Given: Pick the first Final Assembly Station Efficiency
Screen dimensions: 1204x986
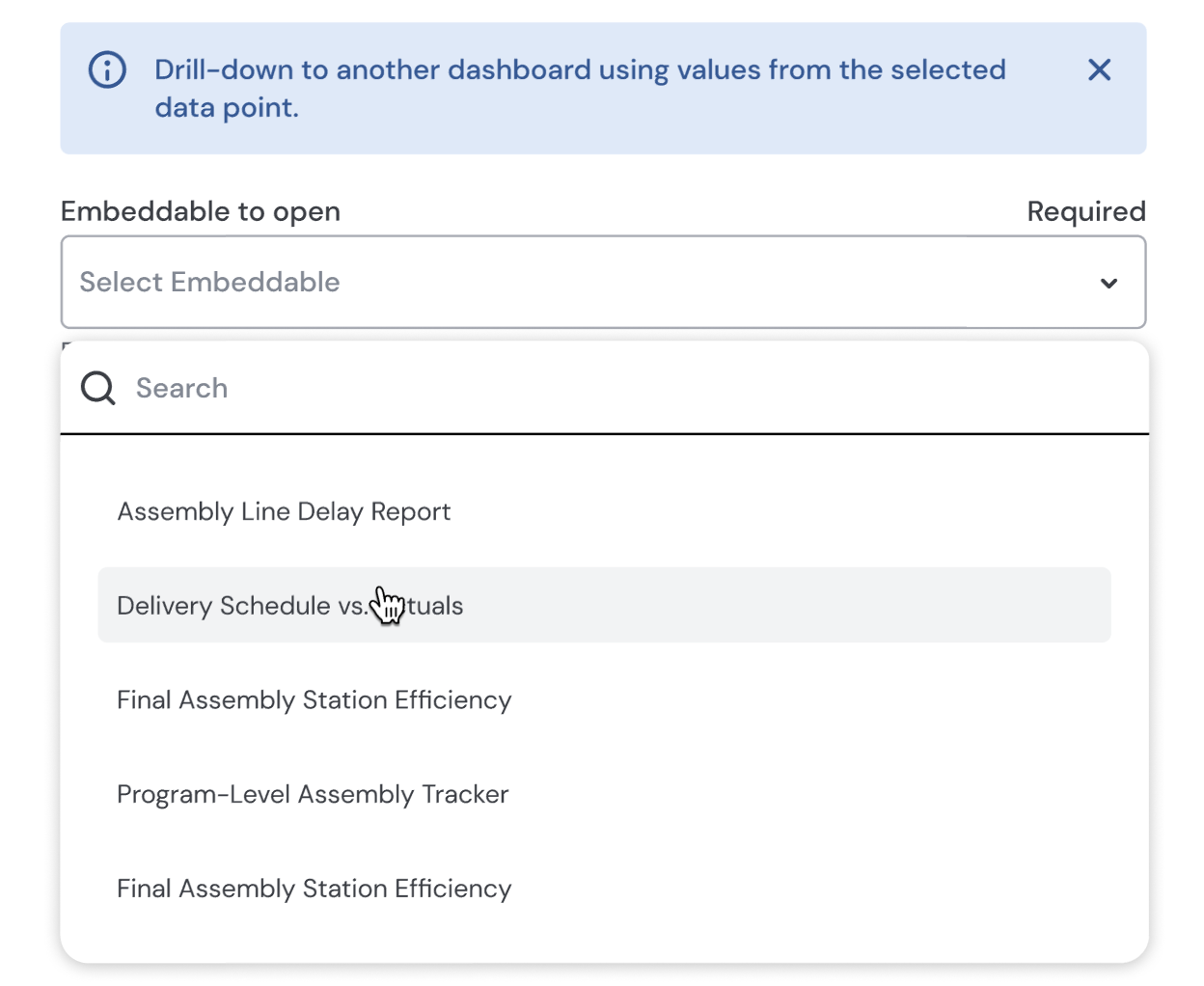Looking at the screenshot, I should pos(314,699).
